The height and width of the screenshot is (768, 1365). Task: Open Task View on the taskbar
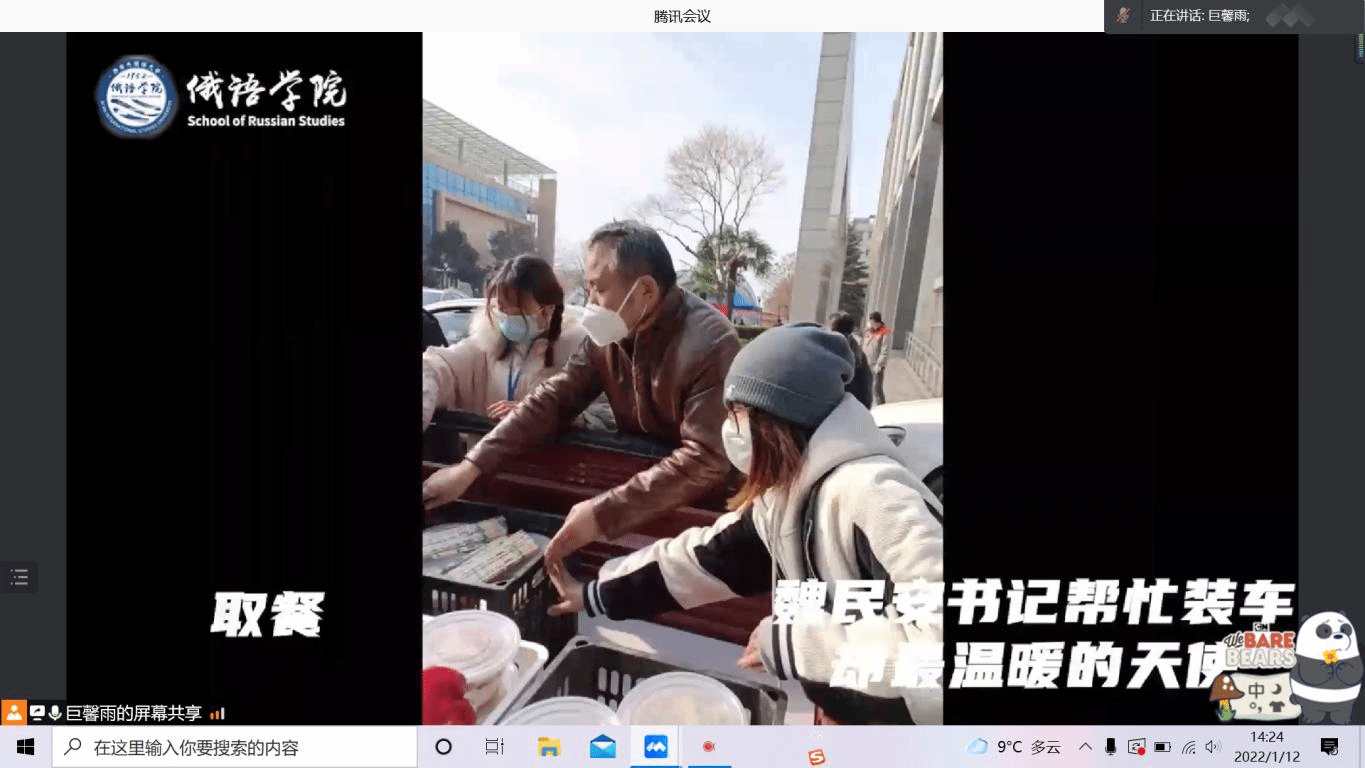coord(494,747)
